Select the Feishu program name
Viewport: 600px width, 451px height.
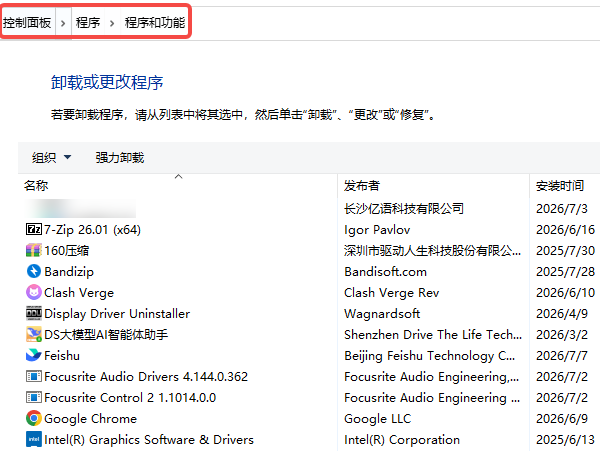tap(62, 355)
